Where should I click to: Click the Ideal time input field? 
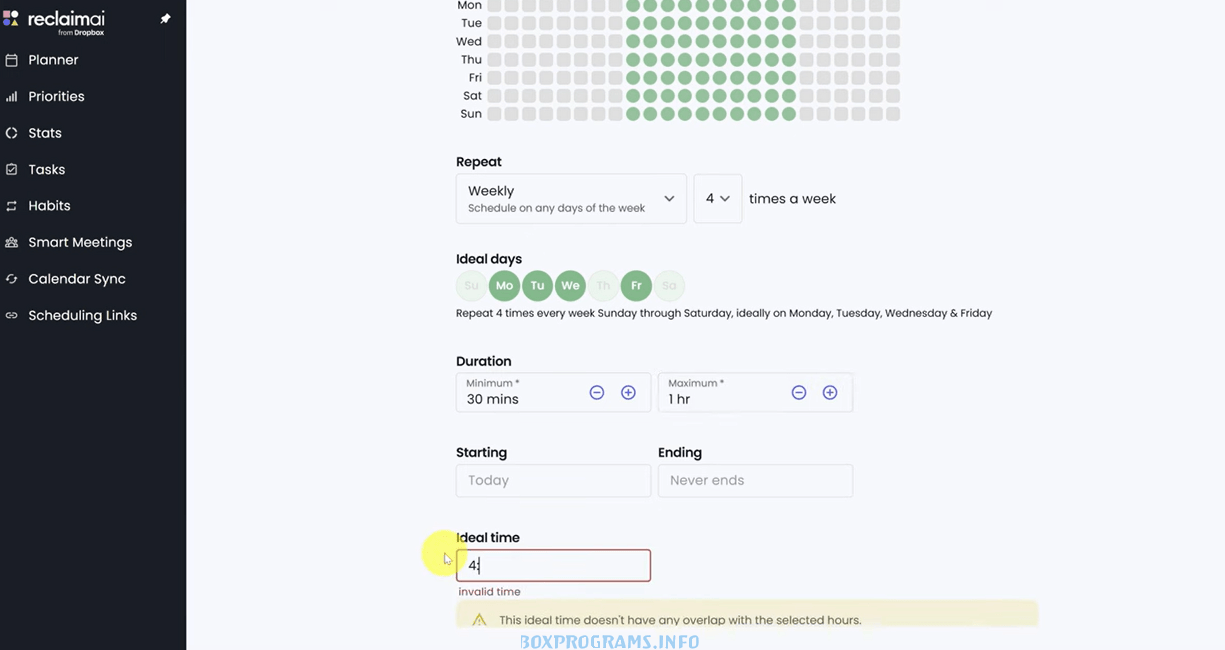pyautogui.click(x=553, y=566)
